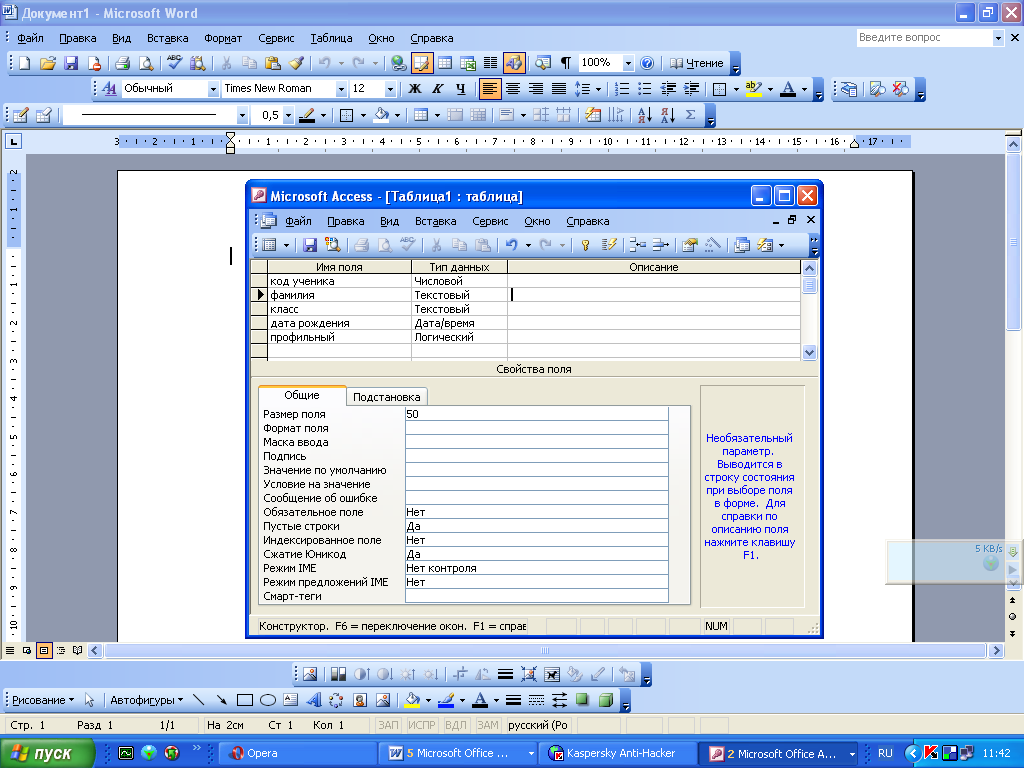
Task: Open the Styles and Formatting pane icon
Action: pos(109,89)
